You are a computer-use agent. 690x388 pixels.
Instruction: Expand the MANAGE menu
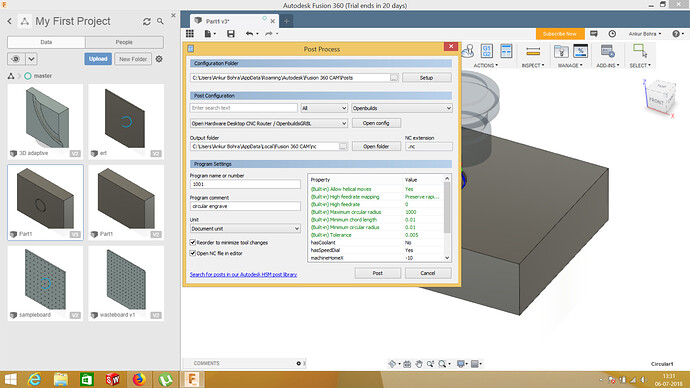(x=570, y=65)
